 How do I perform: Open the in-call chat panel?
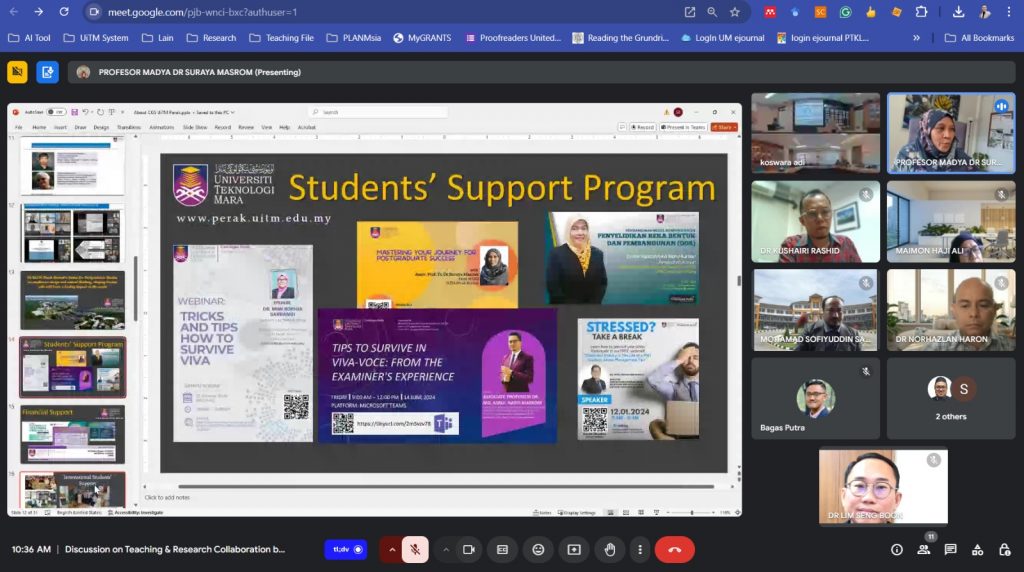click(x=950, y=549)
